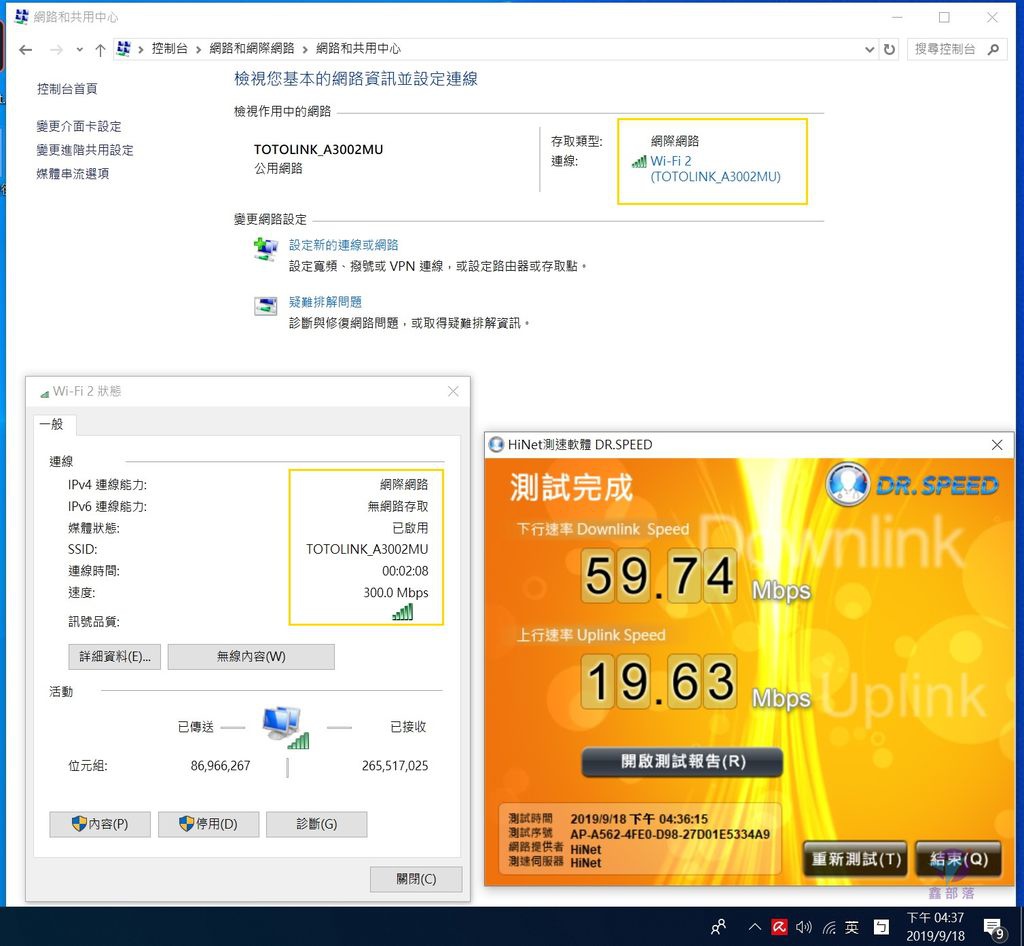
Task: Click 結束(Q) button in DR.SPEED
Action: [x=958, y=859]
